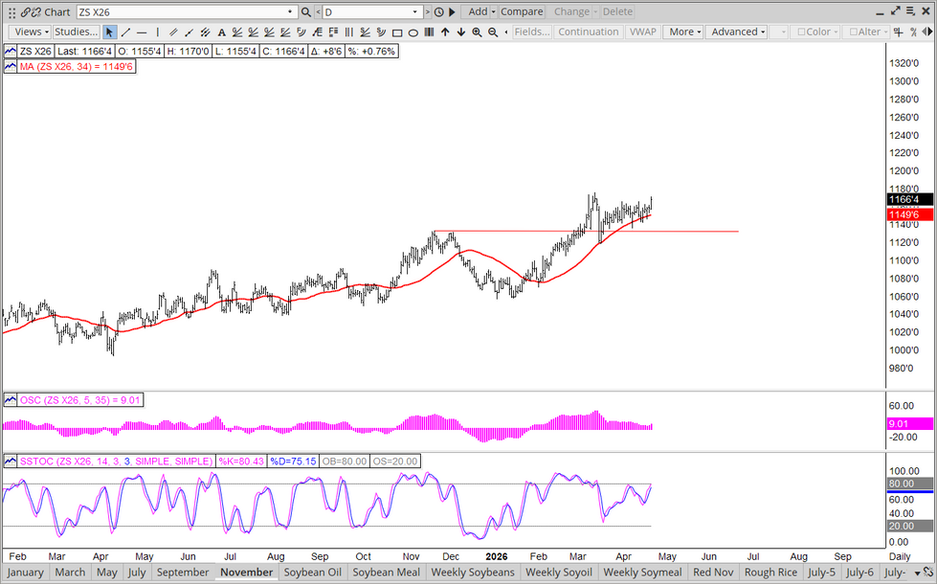The height and width of the screenshot is (584, 937).
Task: Zoom out of the chart
Action: (493, 32)
